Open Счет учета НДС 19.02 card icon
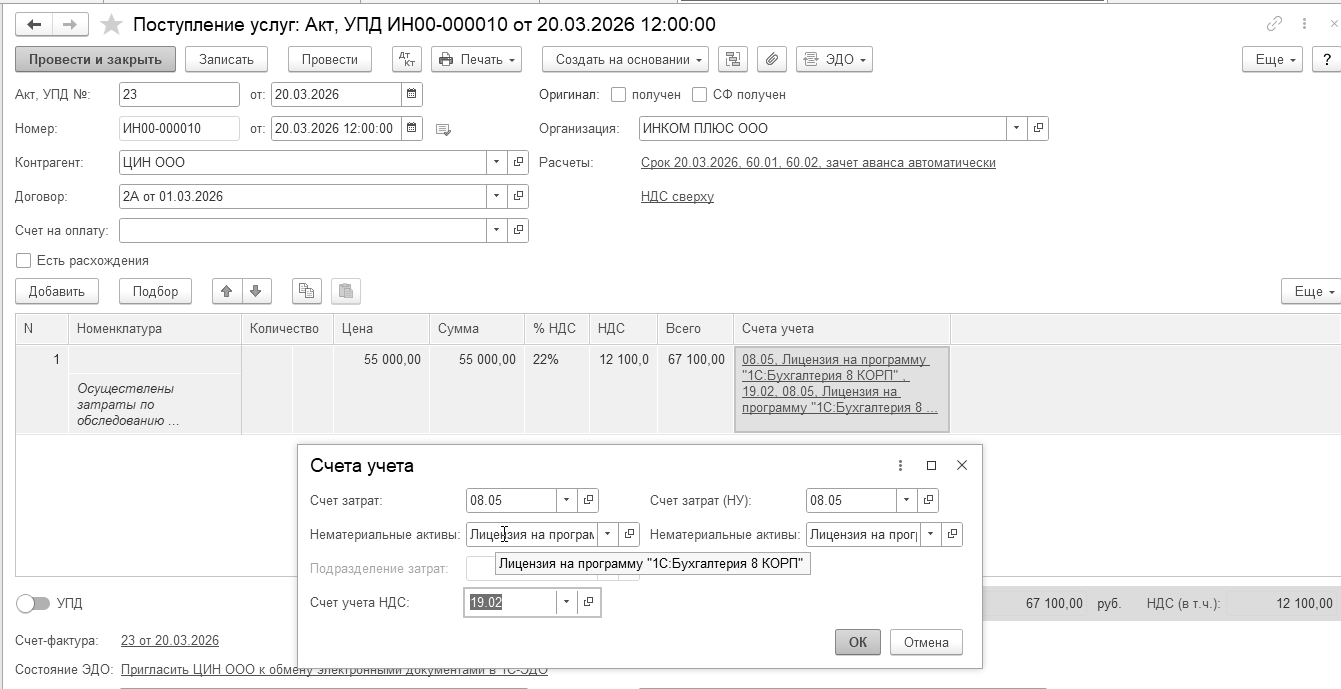 pyautogui.click(x=588, y=602)
